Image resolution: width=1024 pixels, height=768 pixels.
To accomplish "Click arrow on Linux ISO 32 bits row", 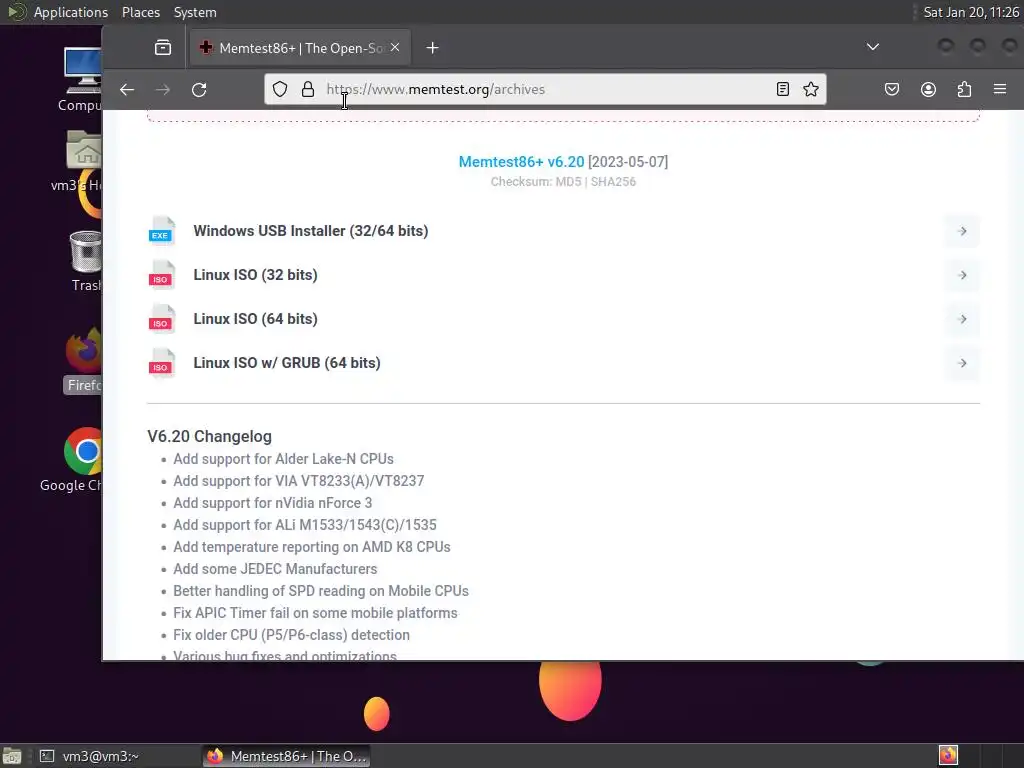I will 962,275.
